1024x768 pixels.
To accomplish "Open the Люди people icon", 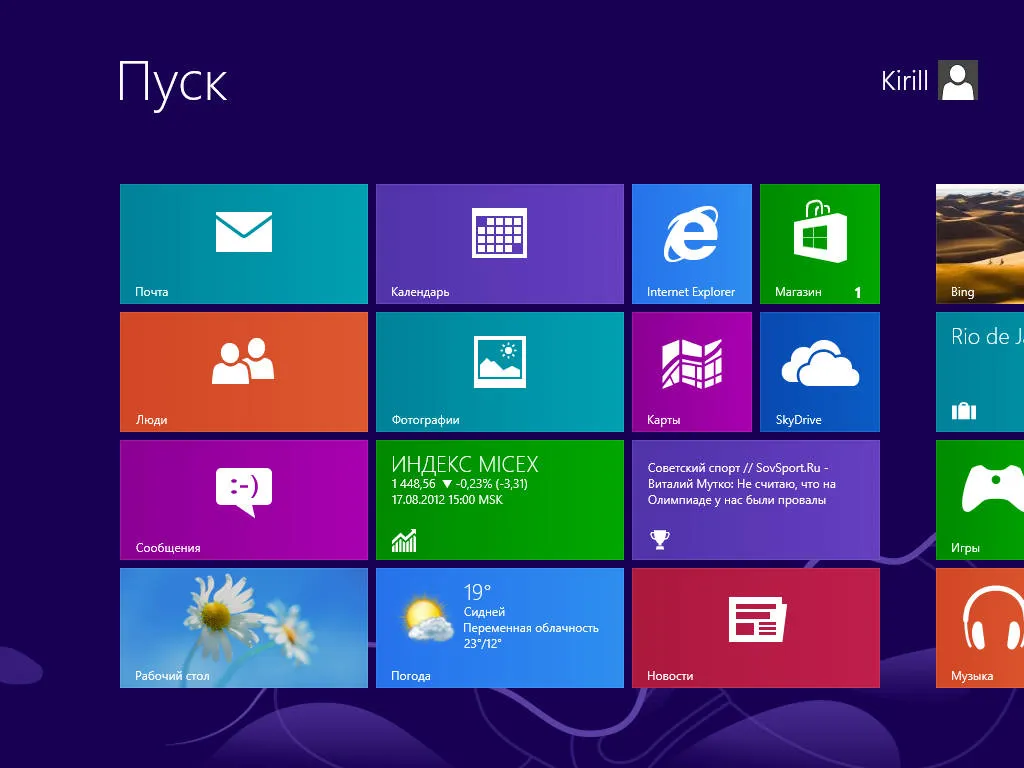I will (x=243, y=360).
